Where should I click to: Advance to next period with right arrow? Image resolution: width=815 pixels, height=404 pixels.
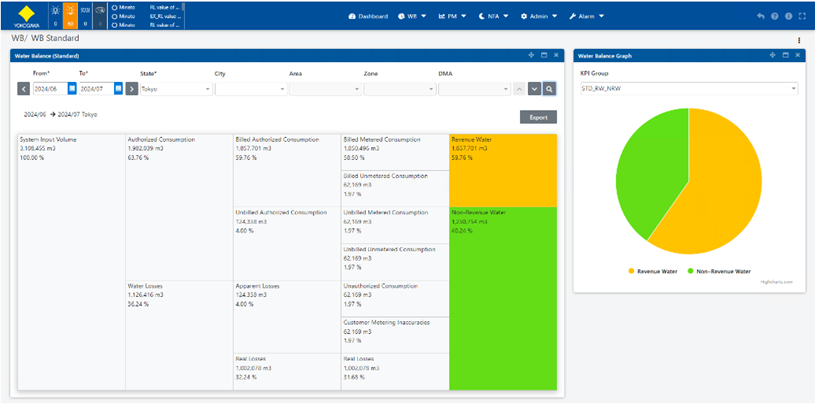tap(131, 89)
